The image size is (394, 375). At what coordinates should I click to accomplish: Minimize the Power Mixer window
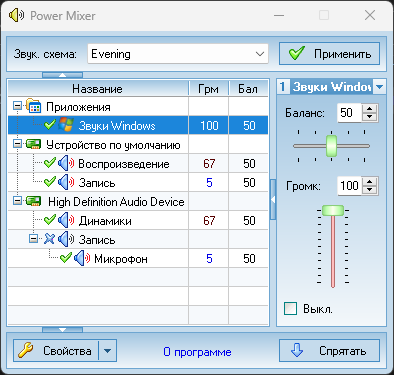click(279, 15)
